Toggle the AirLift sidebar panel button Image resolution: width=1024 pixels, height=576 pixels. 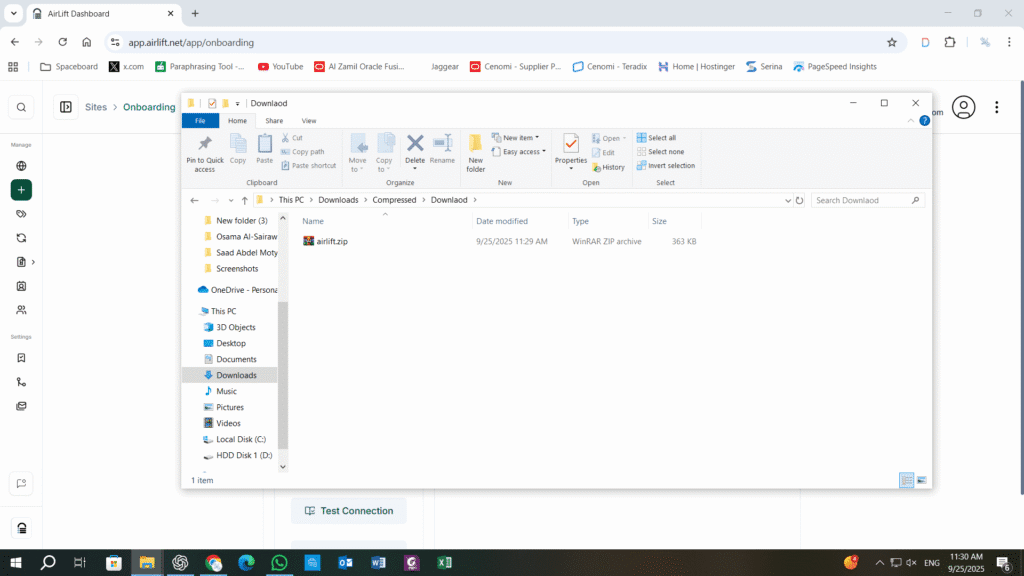point(66,107)
